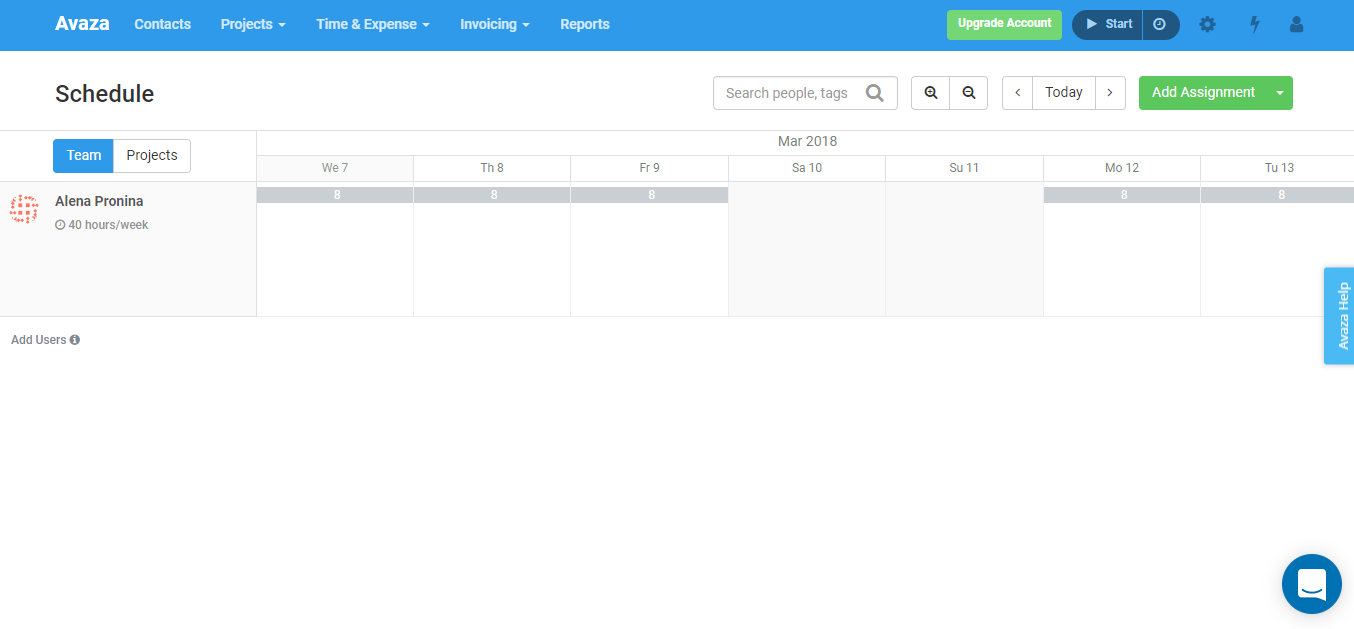This screenshot has height=629, width=1354.
Task: Expand the Invoicing menu
Action: (x=495, y=24)
